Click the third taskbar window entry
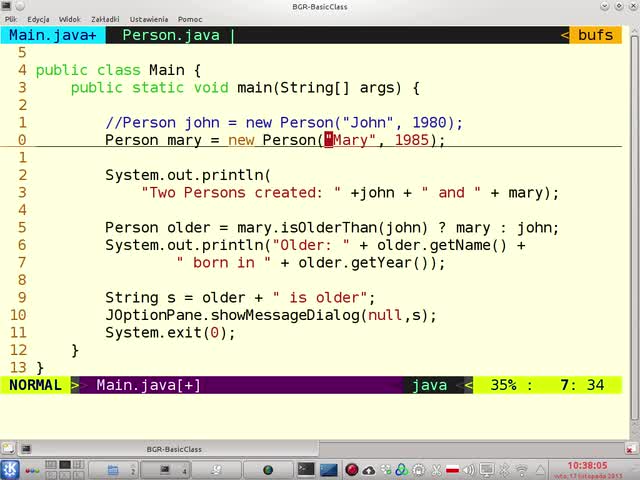Image resolution: width=640 pixels, height=480 pixels. (217, 470)
